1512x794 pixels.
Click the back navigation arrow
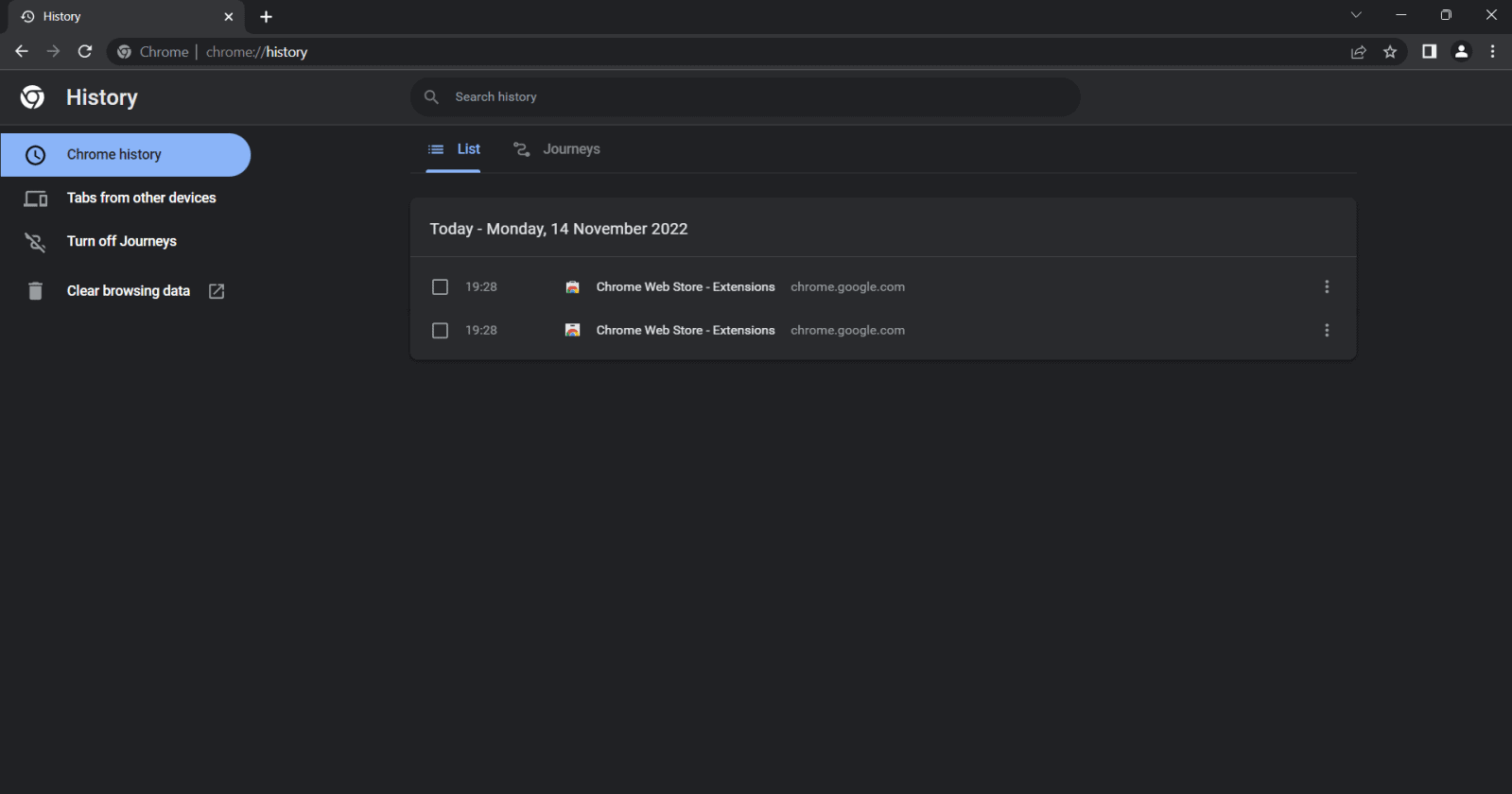22,52
